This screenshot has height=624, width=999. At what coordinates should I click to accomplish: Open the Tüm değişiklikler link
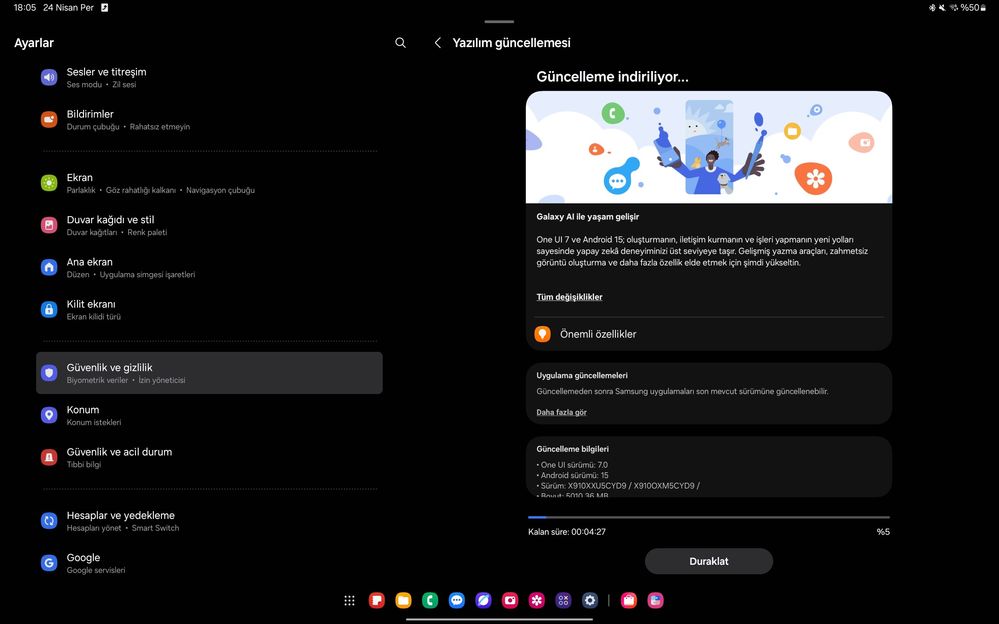click(x=569, y=297)
